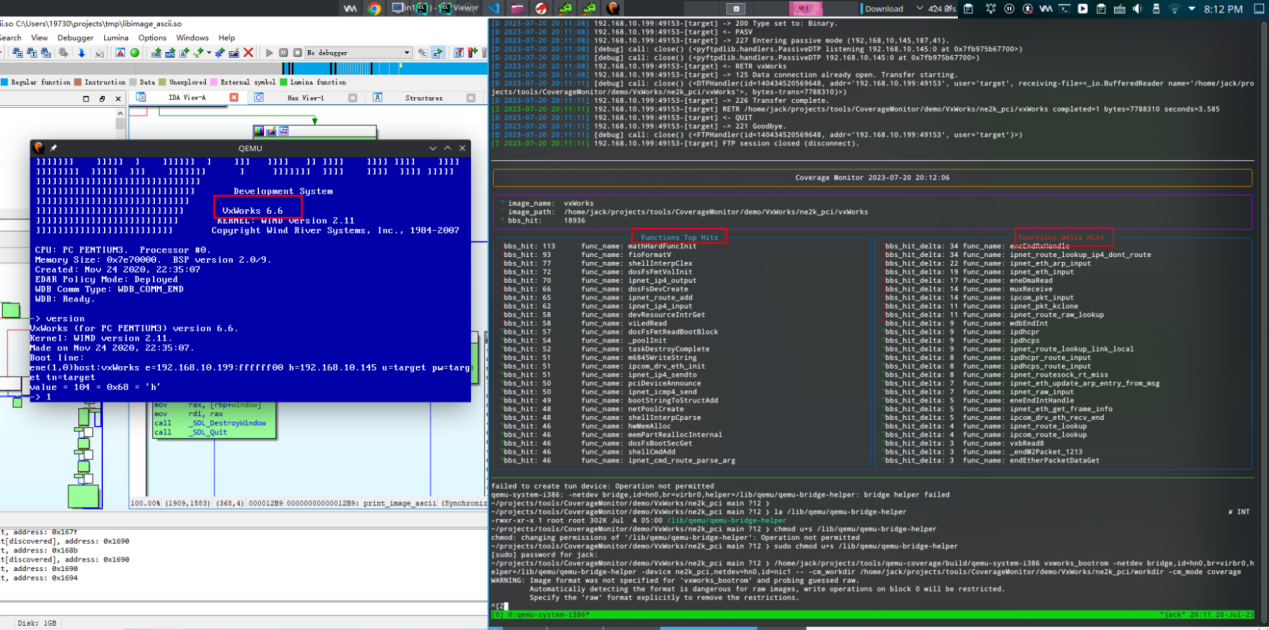1269x630 pixels.
Task: Open the Debugger menu
Action: 74,38
